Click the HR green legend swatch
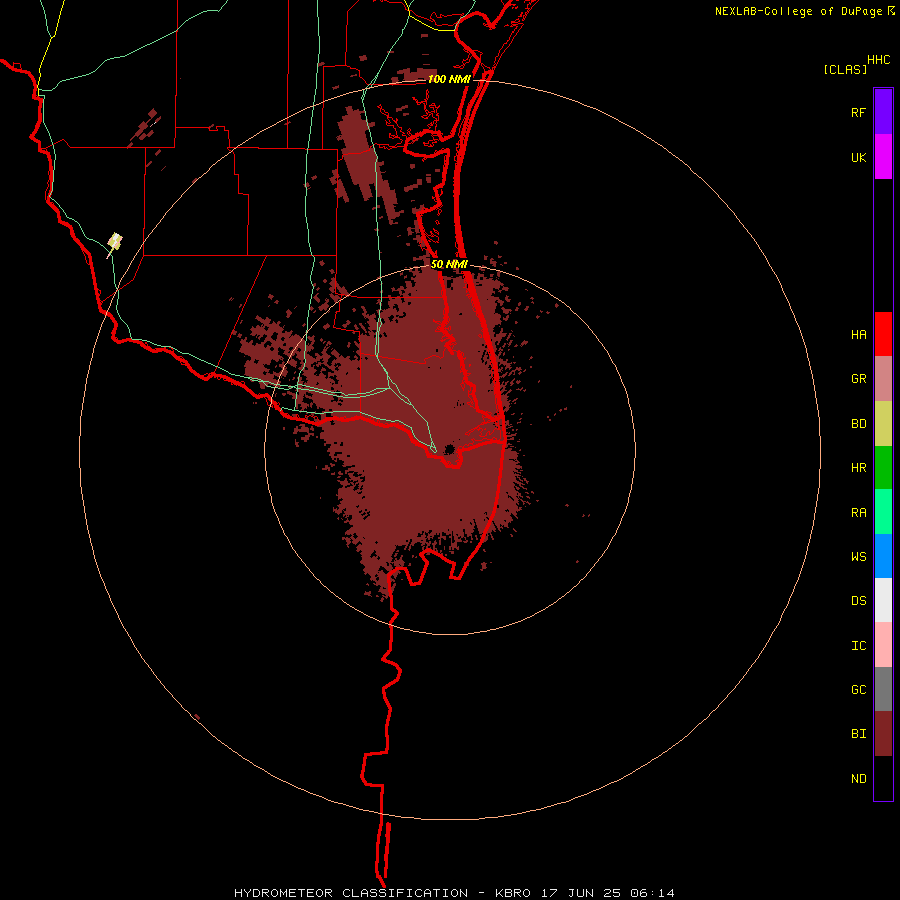Viewport: 900px width, 900px height. pos(883,468)
